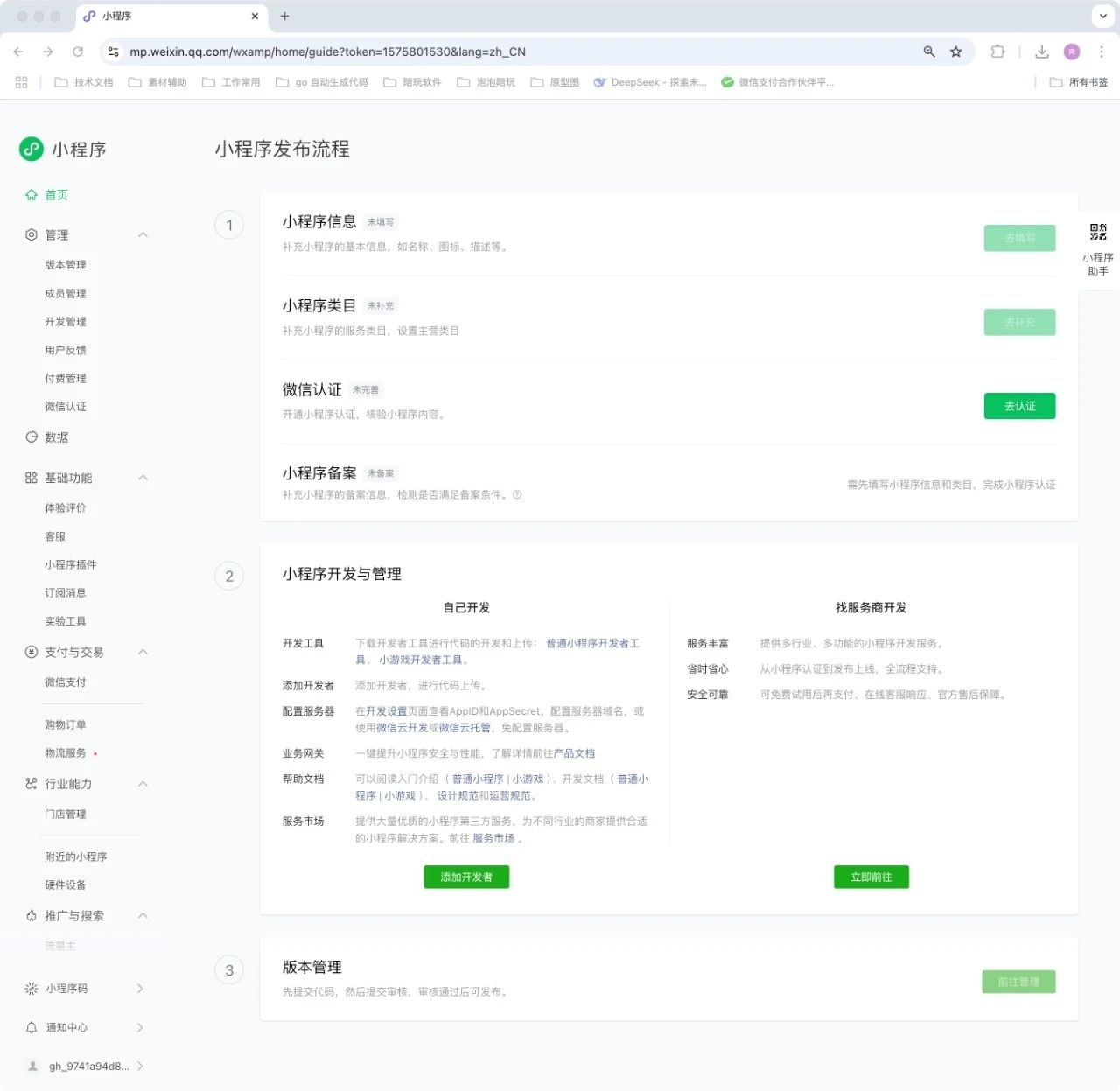1120x1091 pixels.
Task: Open the Chrome three-dot menu
Action: click(1102, 52)
